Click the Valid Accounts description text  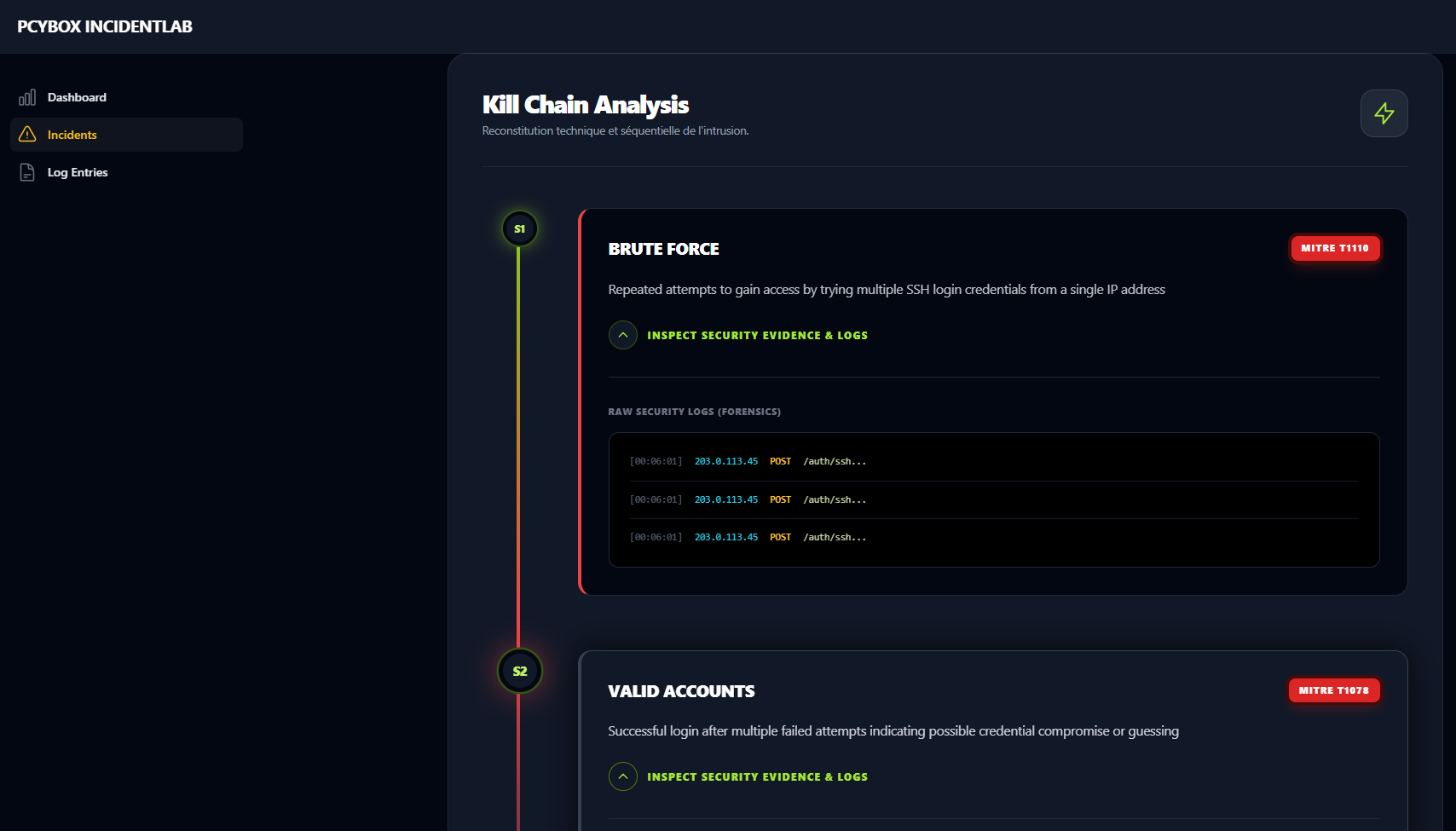click(x=893, y=731)
